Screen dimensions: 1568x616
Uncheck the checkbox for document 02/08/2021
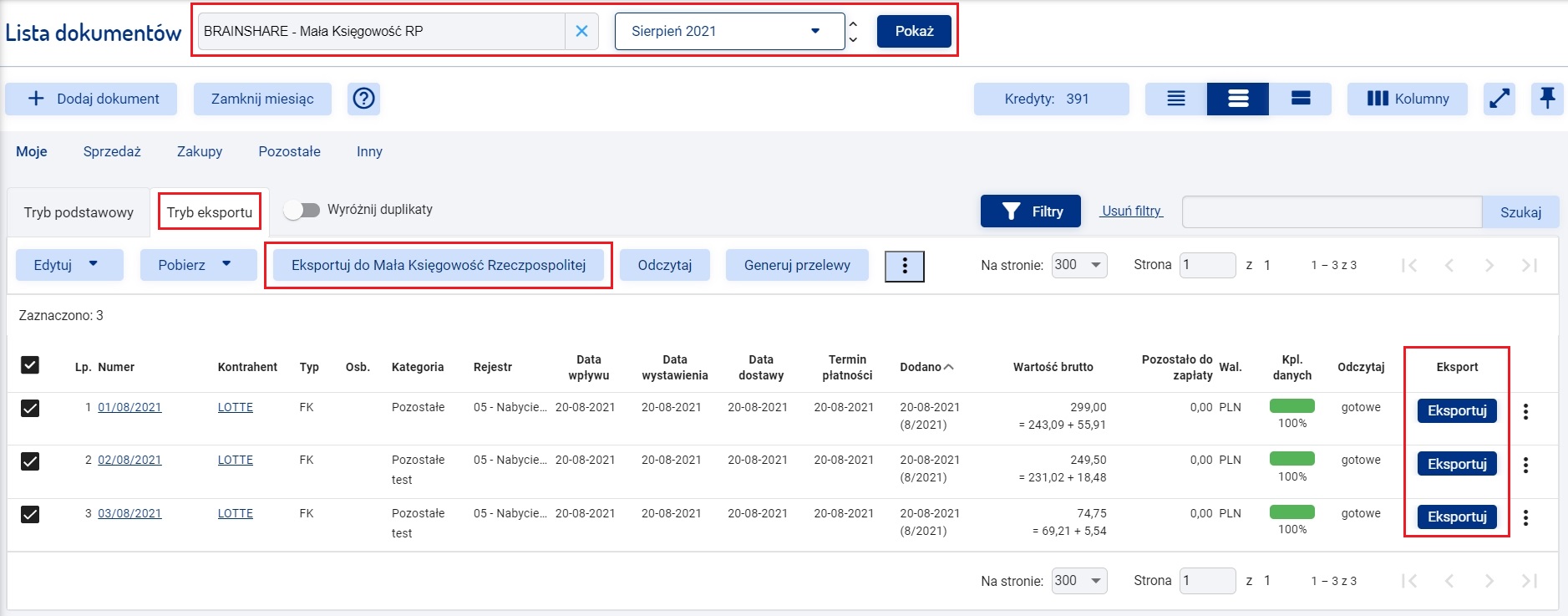click(30, 461)
